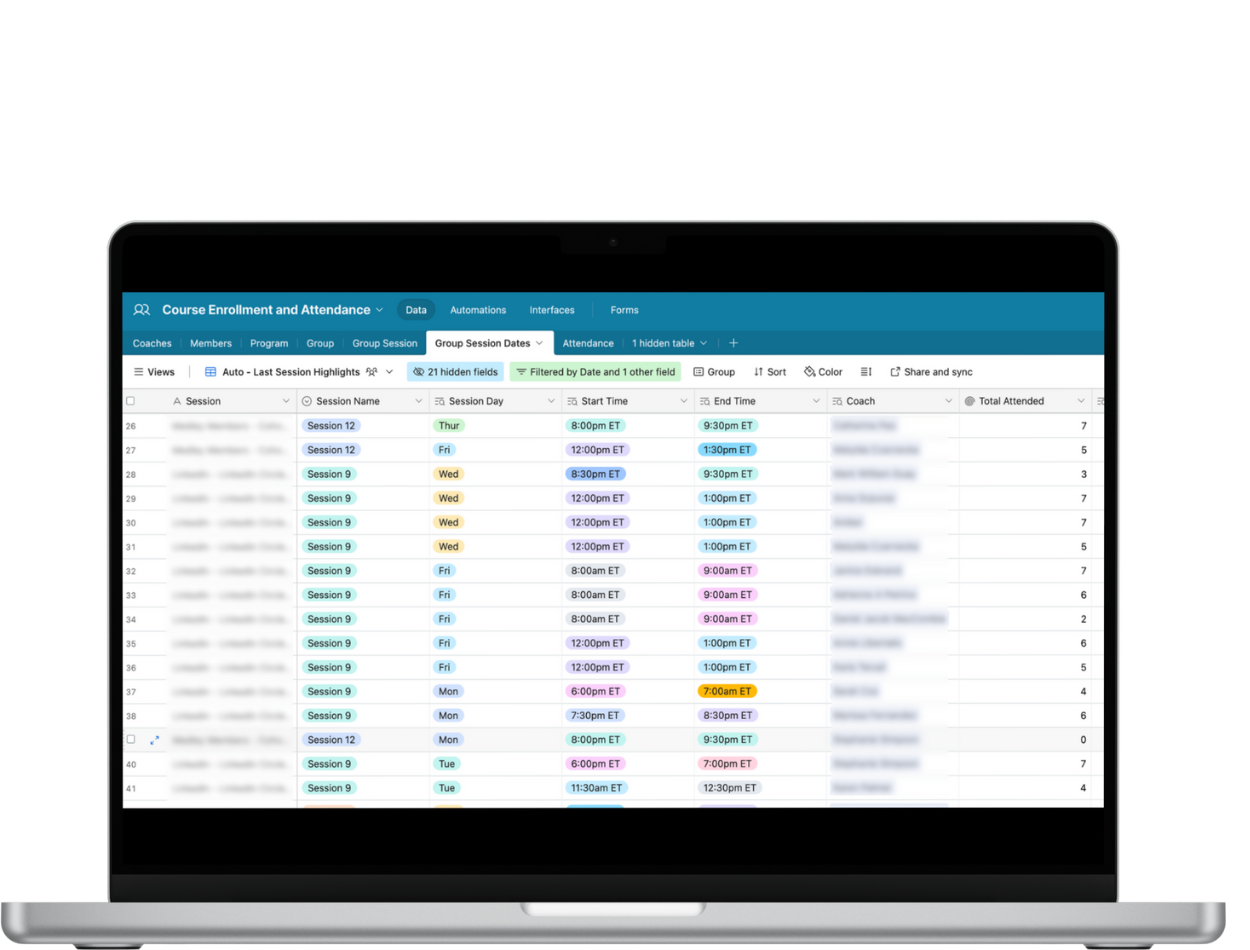Click Share and sync icon button

[895, 372]
